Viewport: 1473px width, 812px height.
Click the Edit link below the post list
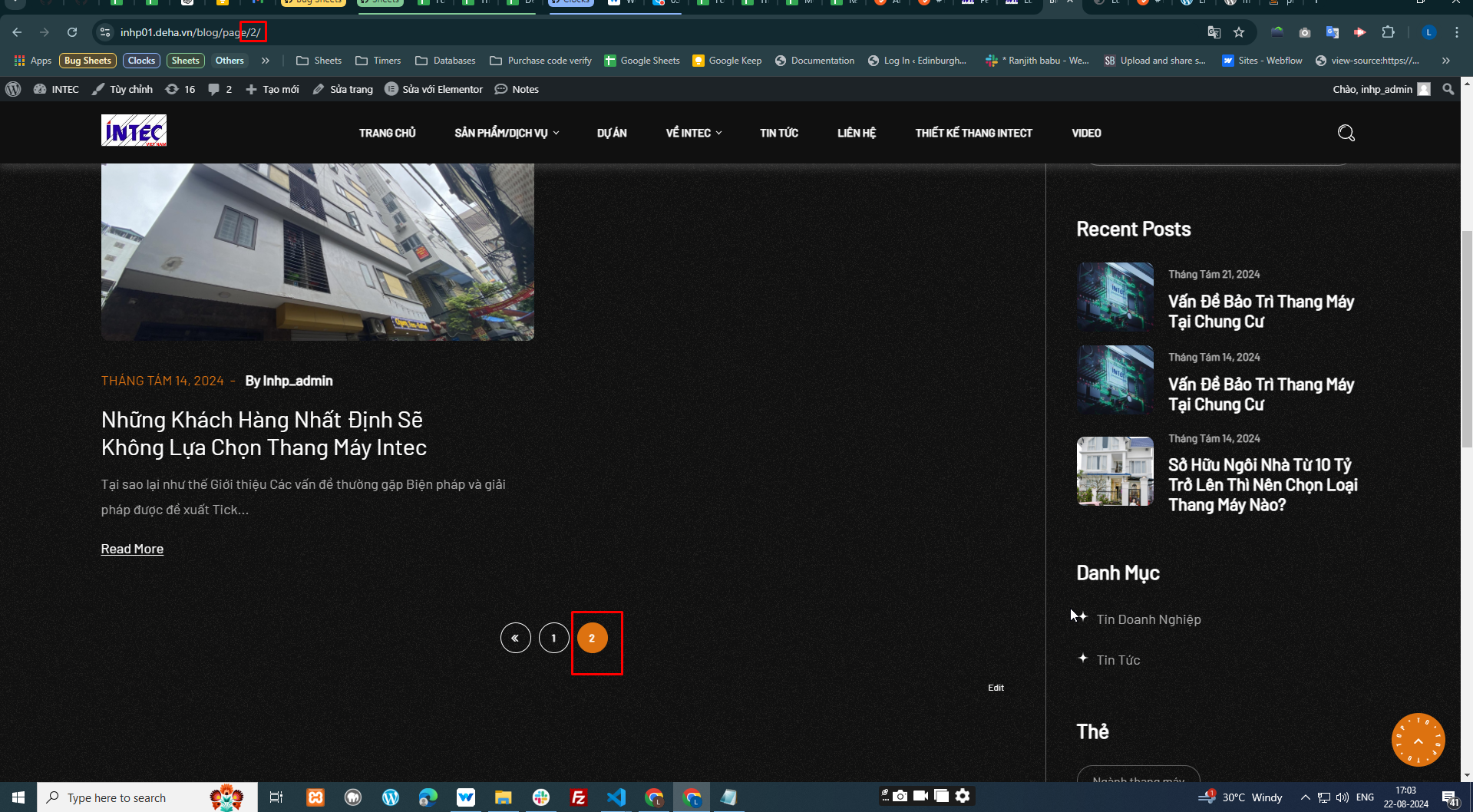tap(996, 688)
